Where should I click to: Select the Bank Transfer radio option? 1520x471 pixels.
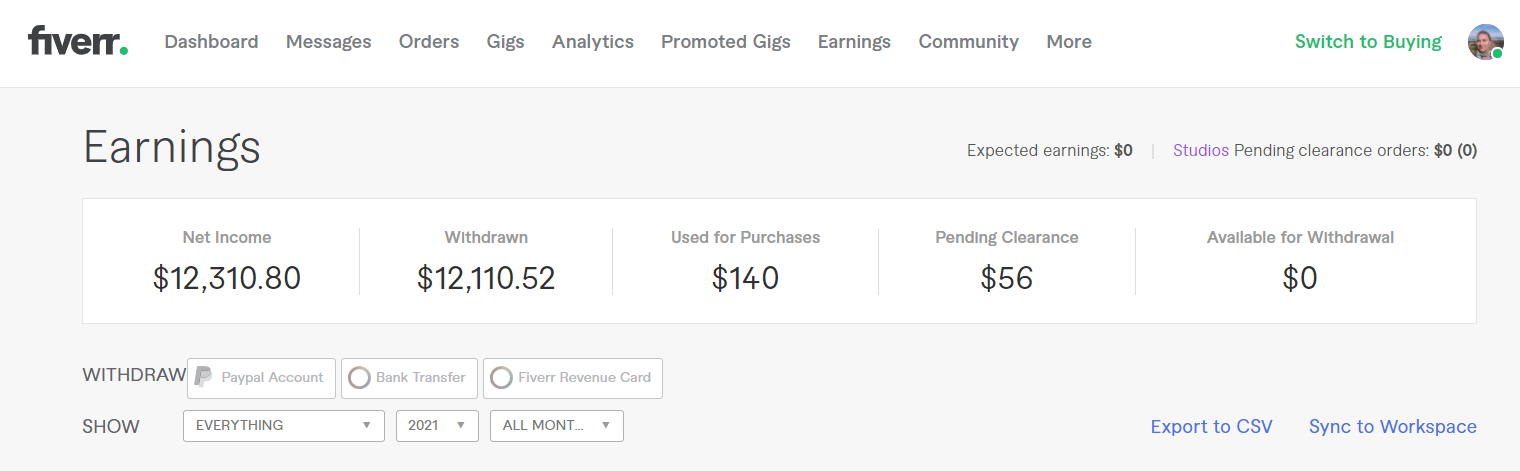359,378
